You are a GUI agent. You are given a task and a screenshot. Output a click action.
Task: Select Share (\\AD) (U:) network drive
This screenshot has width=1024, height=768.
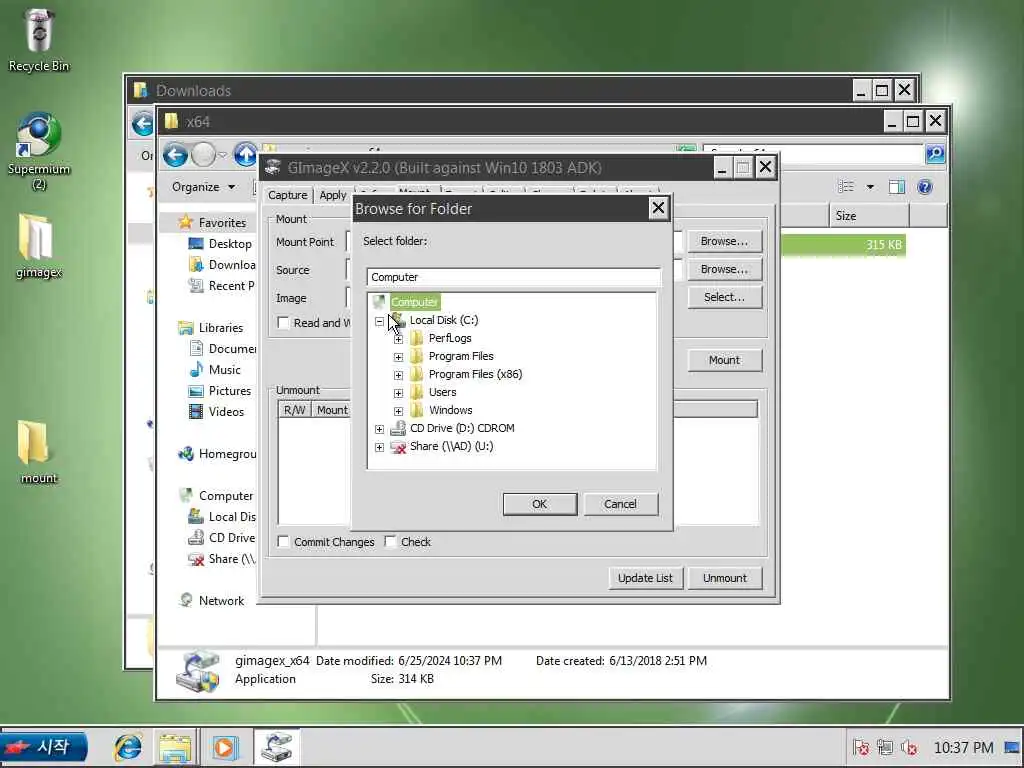451,447
